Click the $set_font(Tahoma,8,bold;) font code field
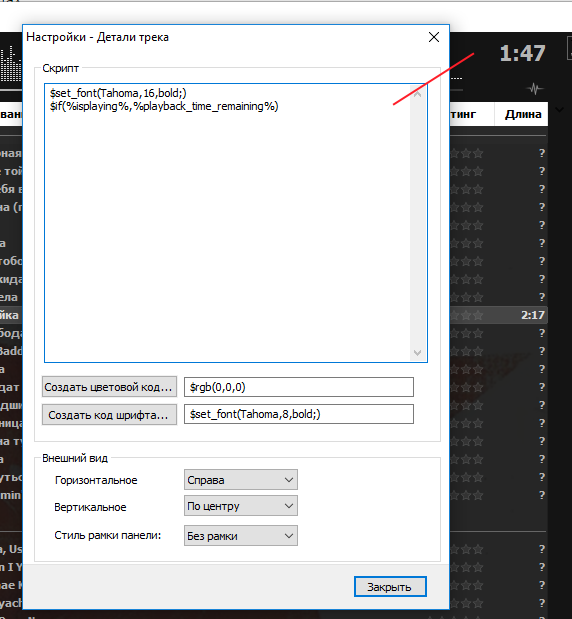The height and width of the screenshot is (619, 572). tap(299, 414)
